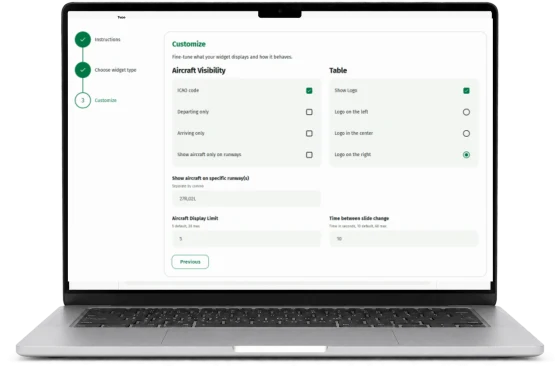Select the Logo on the right radio
This screenshot has height=366, width=560.
pos(466,155)
